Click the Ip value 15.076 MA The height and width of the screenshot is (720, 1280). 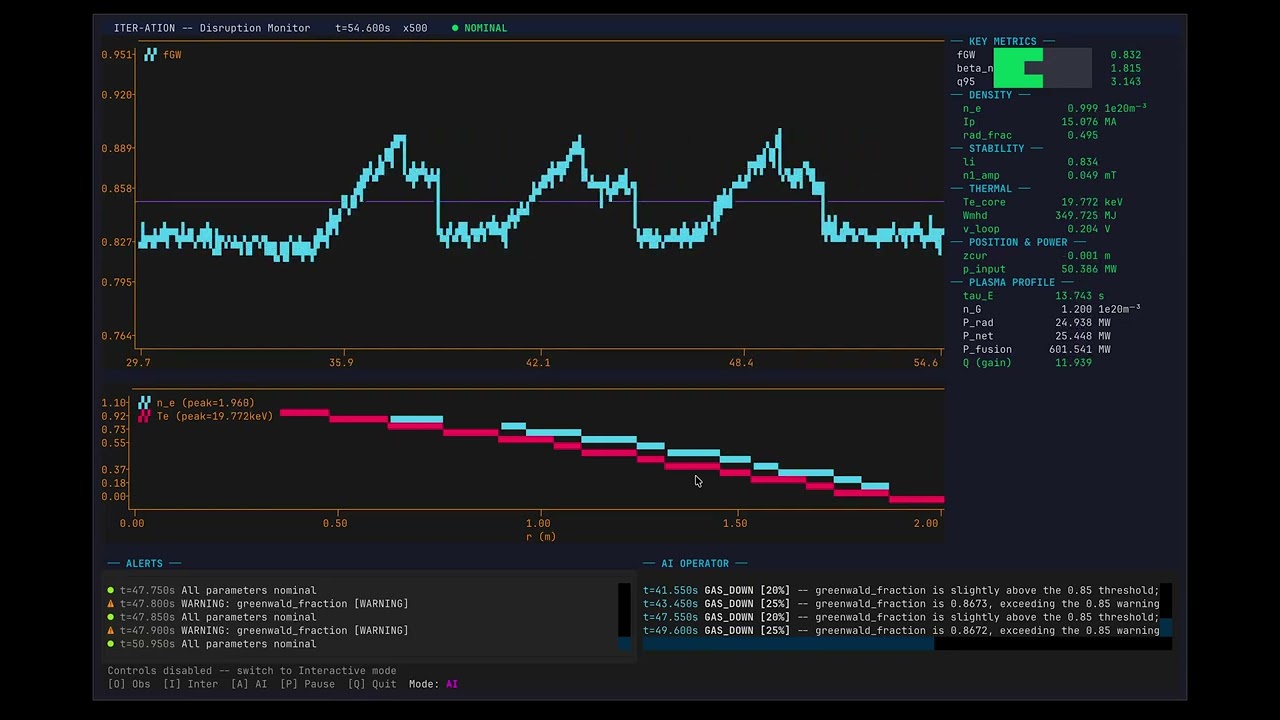point(1089,122)
